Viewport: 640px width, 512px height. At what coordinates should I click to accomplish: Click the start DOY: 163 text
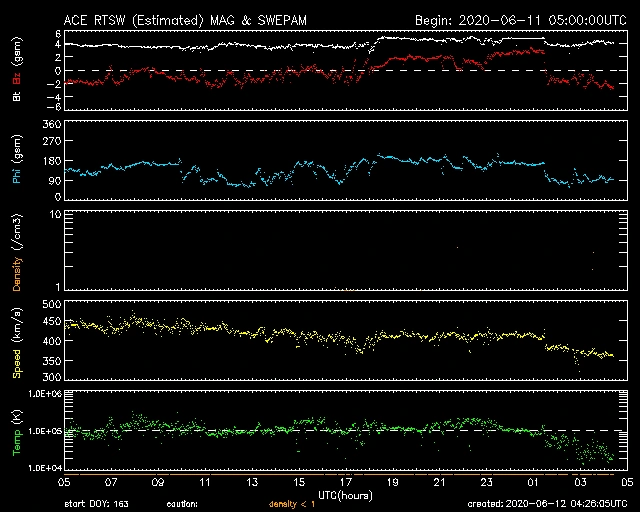[x=95, y=504]
